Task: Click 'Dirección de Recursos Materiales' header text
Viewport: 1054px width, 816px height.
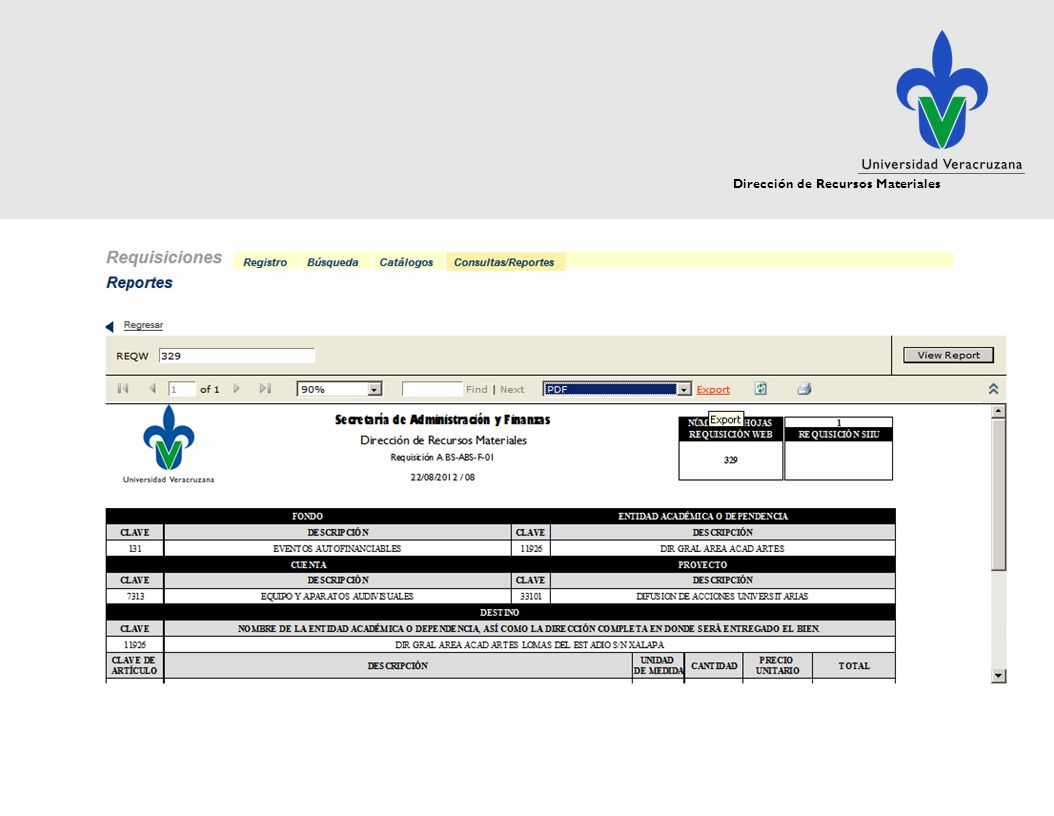Action: [836, 183]
